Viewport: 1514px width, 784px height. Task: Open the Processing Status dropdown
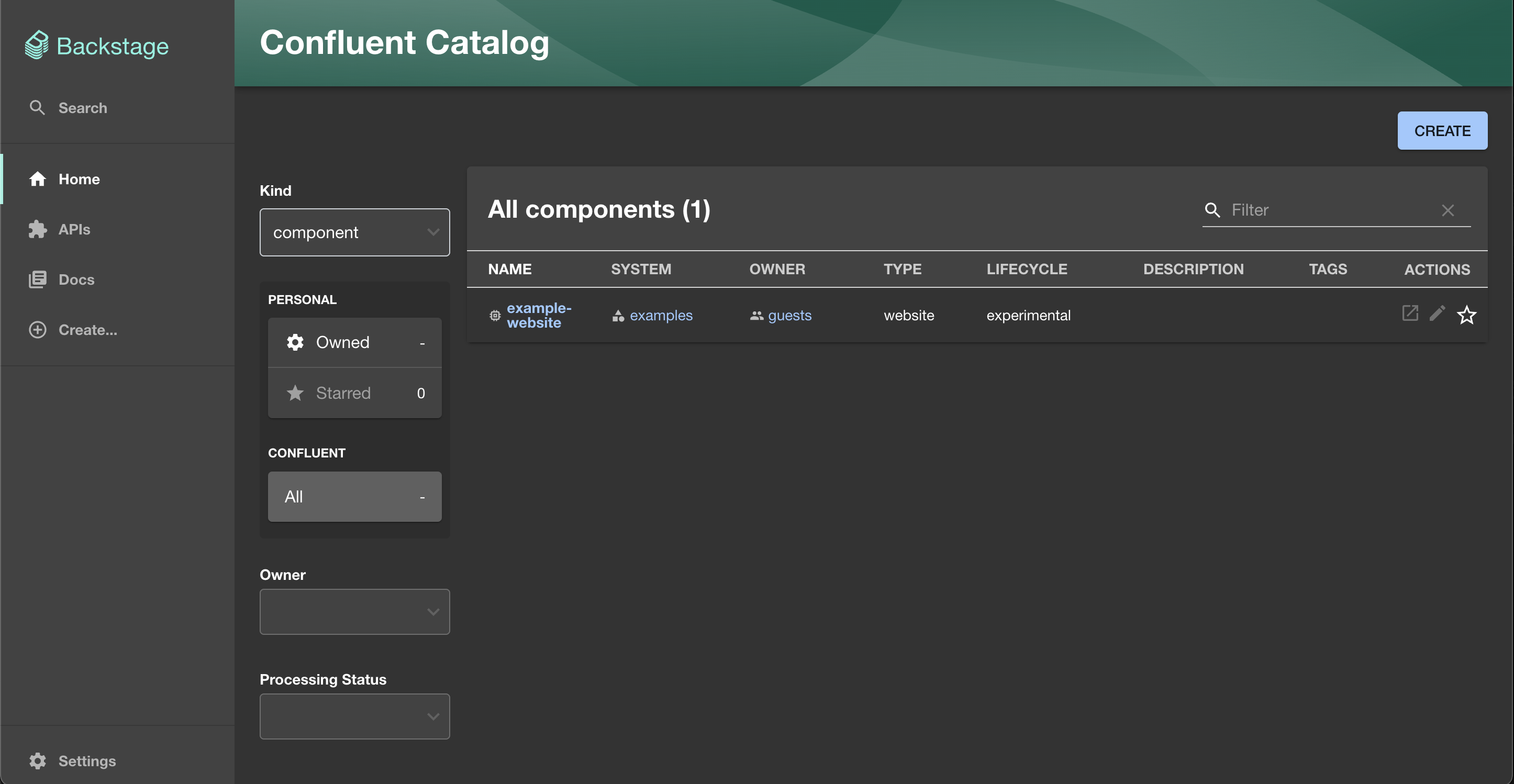[x=354, y=716]
